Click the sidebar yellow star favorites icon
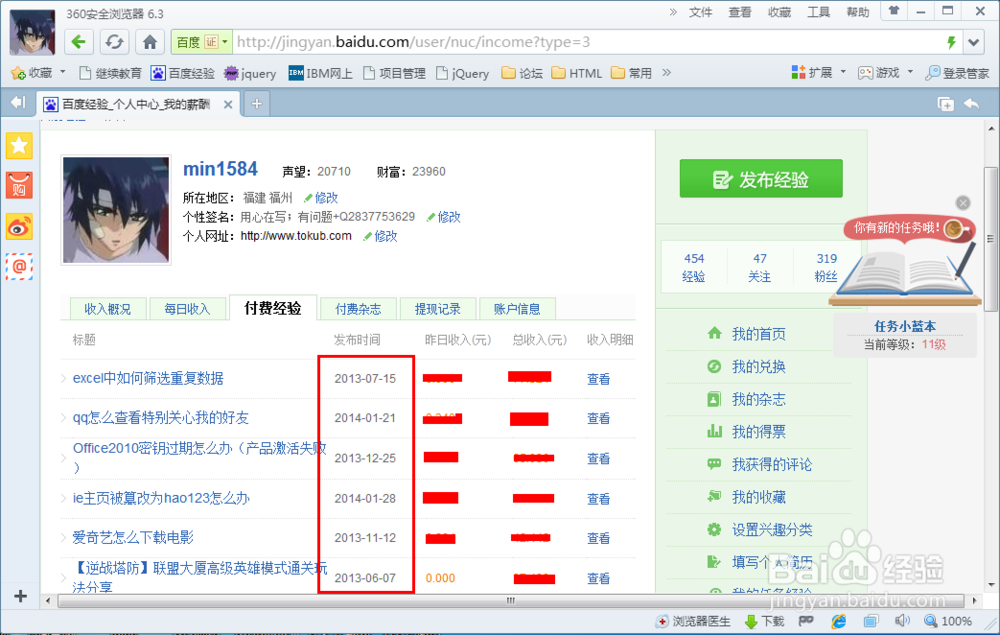This screenshot has height=635, width=1000. (19, 145)
